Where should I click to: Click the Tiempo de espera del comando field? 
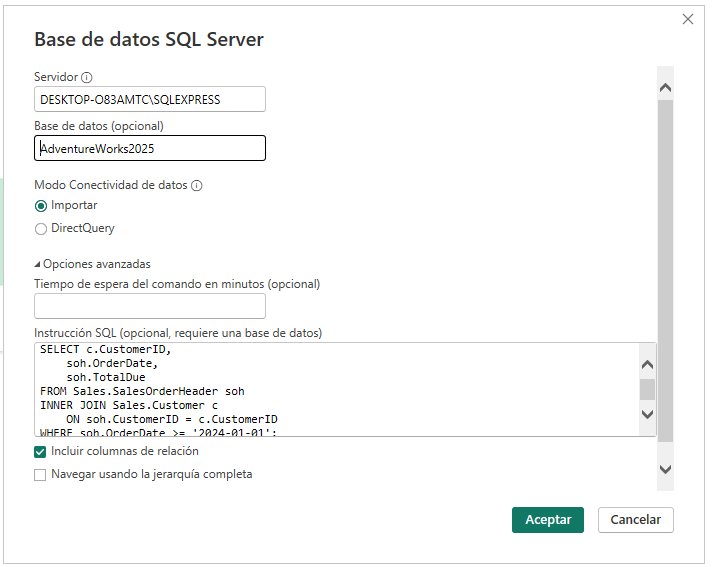(149, 306)
